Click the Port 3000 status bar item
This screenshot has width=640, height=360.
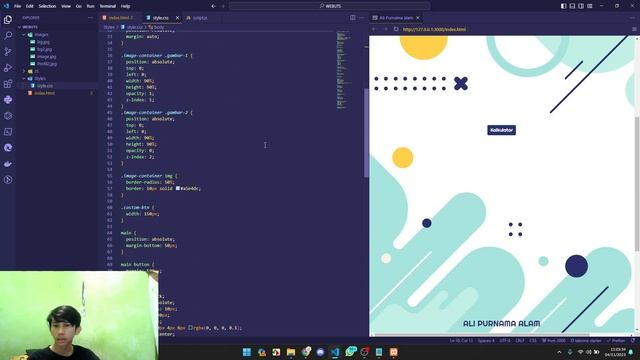pos(554,340)
